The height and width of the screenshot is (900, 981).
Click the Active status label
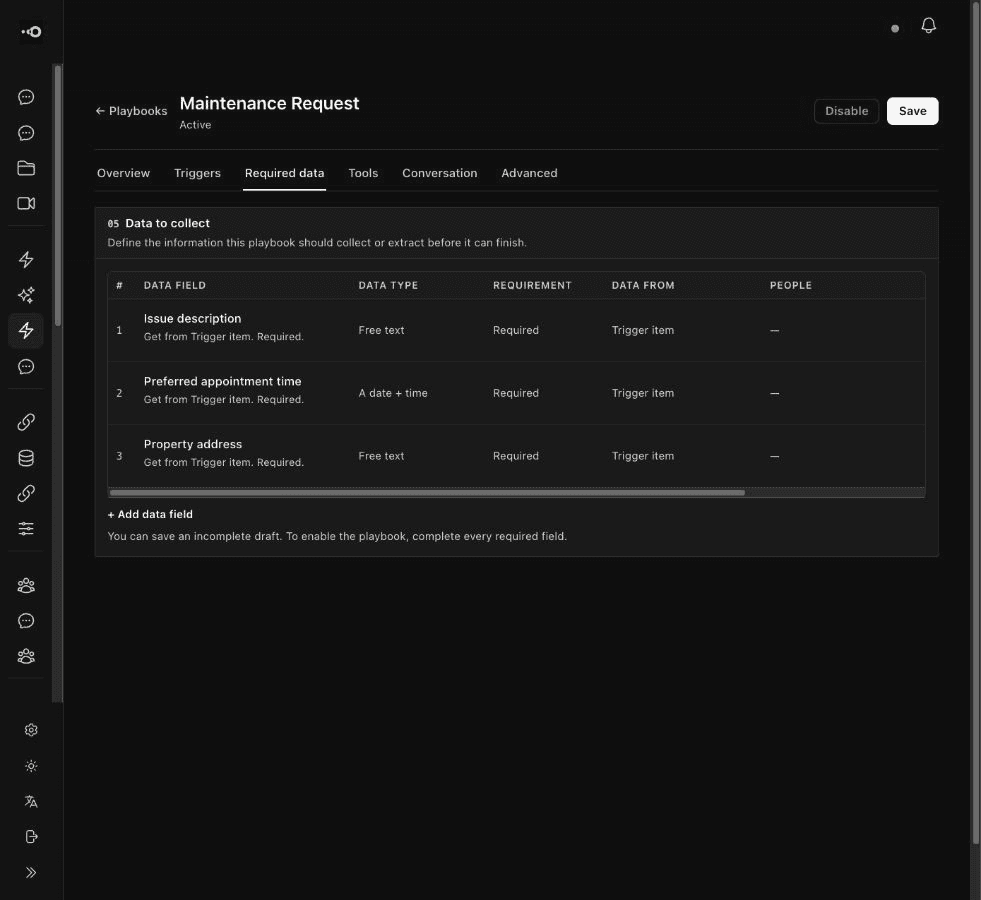[195, 124]
